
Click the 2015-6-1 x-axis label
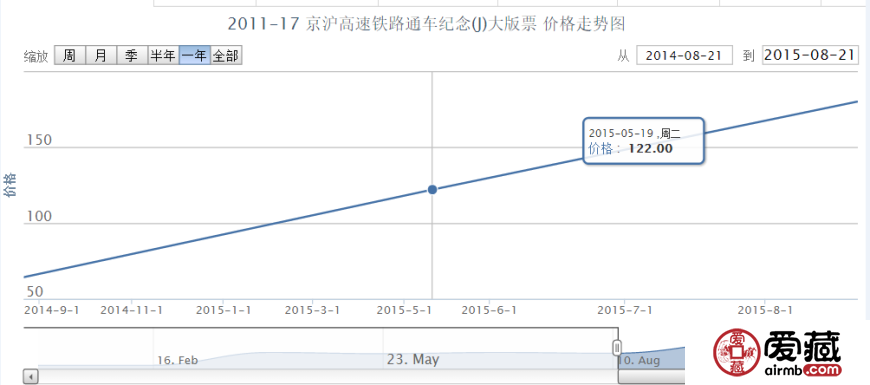point(489,310)
